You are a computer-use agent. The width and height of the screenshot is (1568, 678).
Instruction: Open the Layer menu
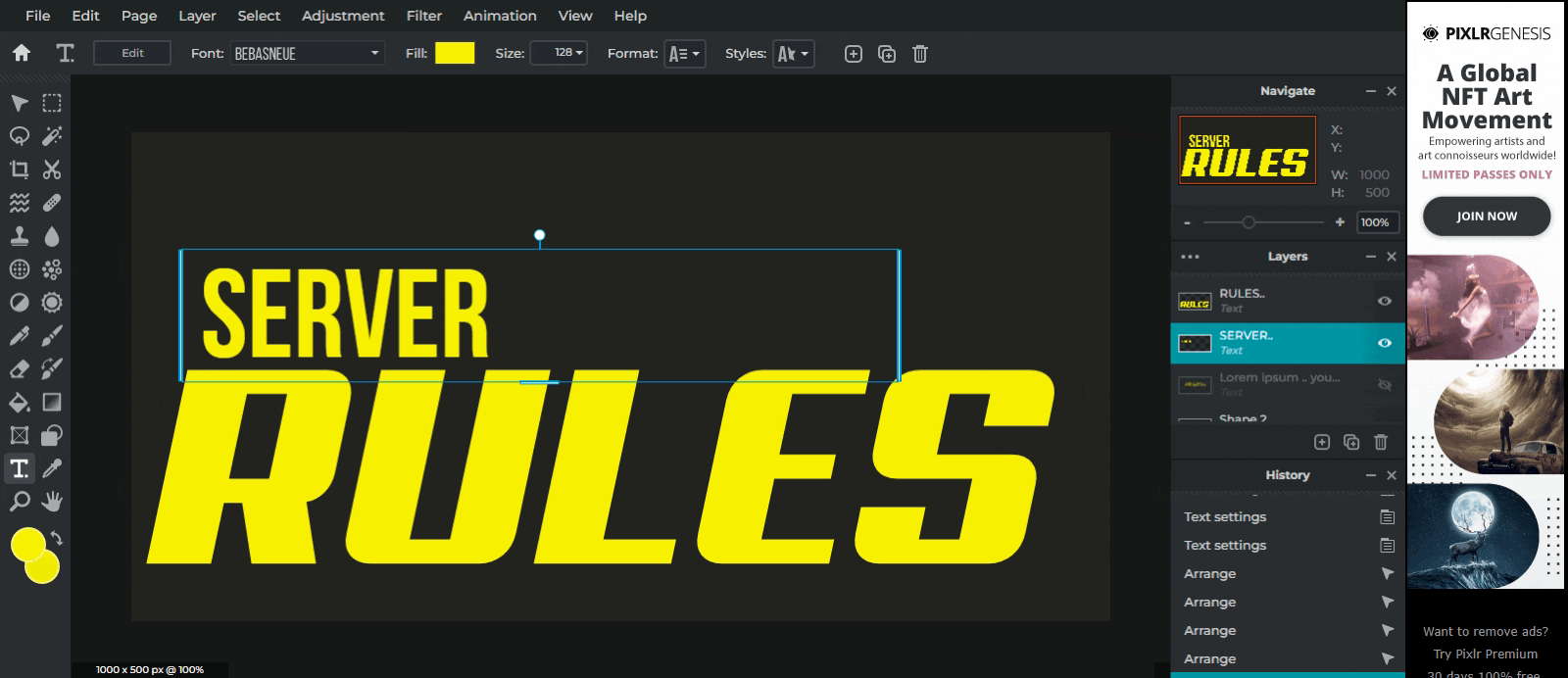(x=197, y=16)
